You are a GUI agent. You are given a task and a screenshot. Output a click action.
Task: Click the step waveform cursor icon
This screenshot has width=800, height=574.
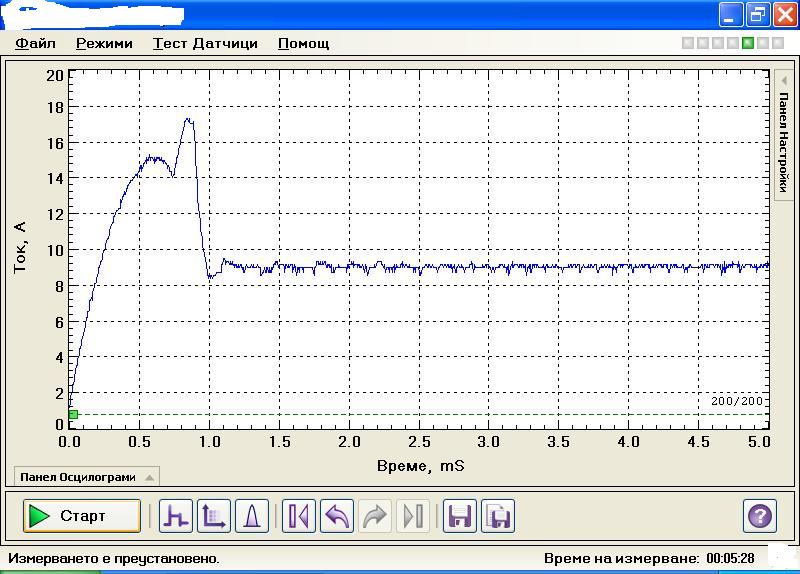click(176, 516)
